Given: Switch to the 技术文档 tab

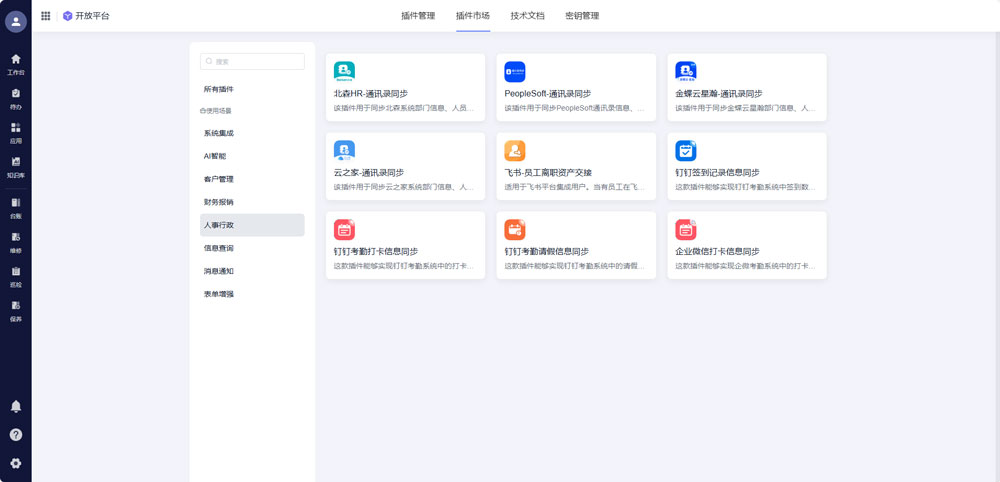Looking at the screenshot, I should pos(527,16).
